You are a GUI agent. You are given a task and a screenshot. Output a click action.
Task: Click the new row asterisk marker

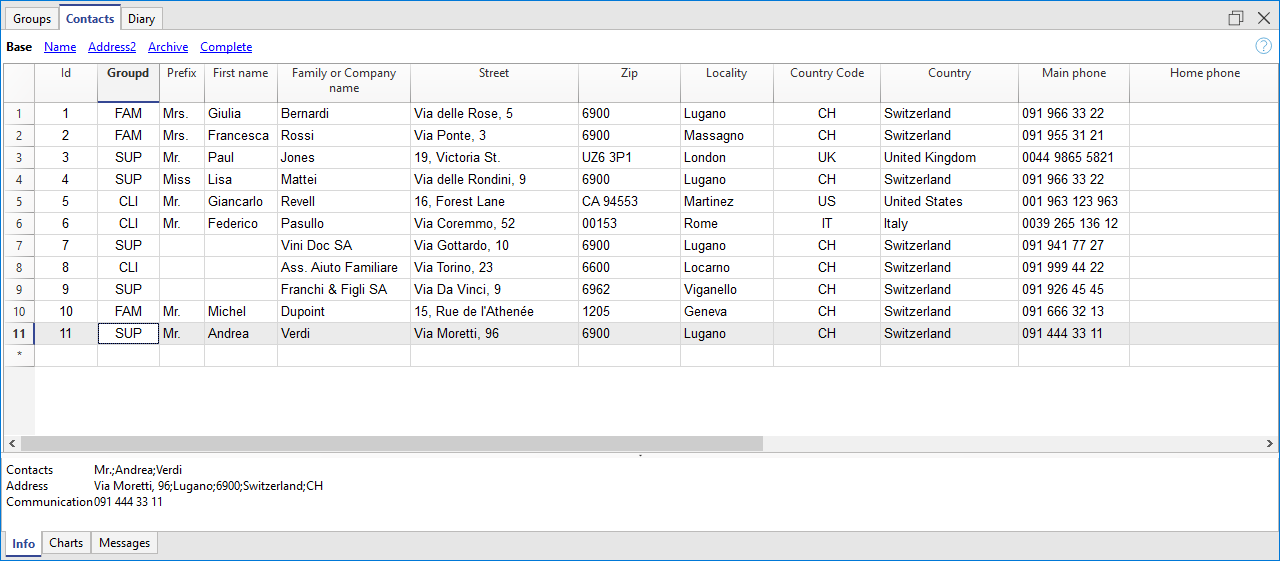19,355
